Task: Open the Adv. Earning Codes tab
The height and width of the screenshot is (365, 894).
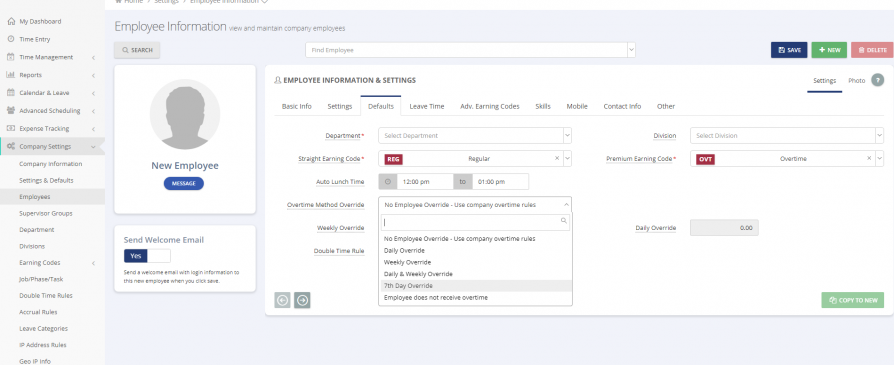Action: click(x=490, y=106)
